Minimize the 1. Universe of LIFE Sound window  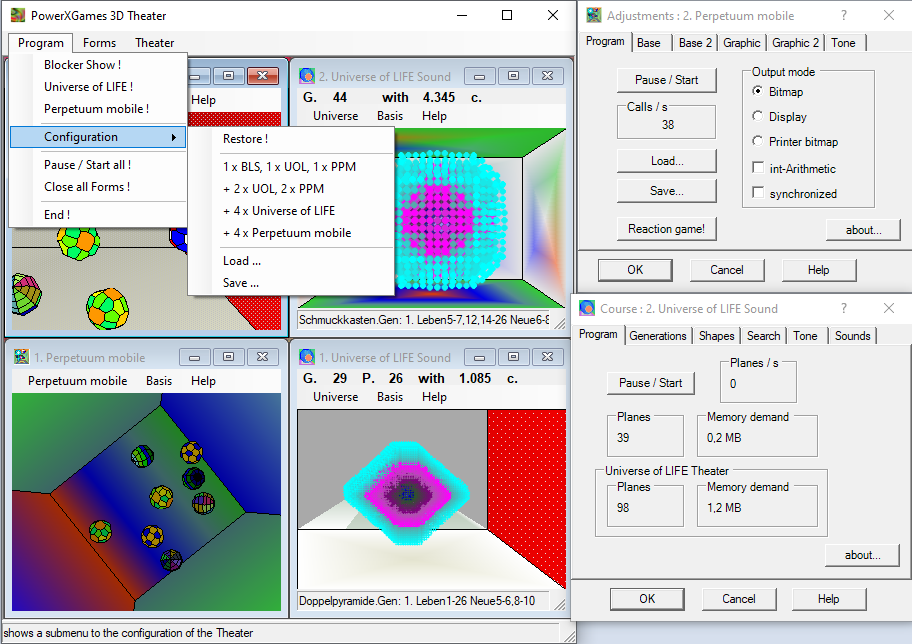[x=480, y=357]
